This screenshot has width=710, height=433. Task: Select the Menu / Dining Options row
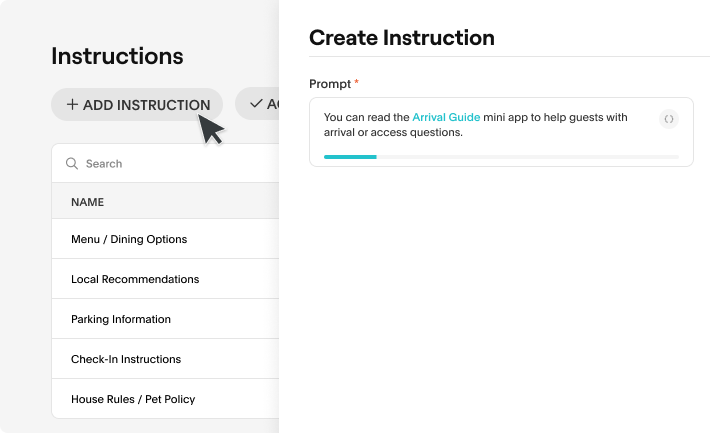point(129,240)
